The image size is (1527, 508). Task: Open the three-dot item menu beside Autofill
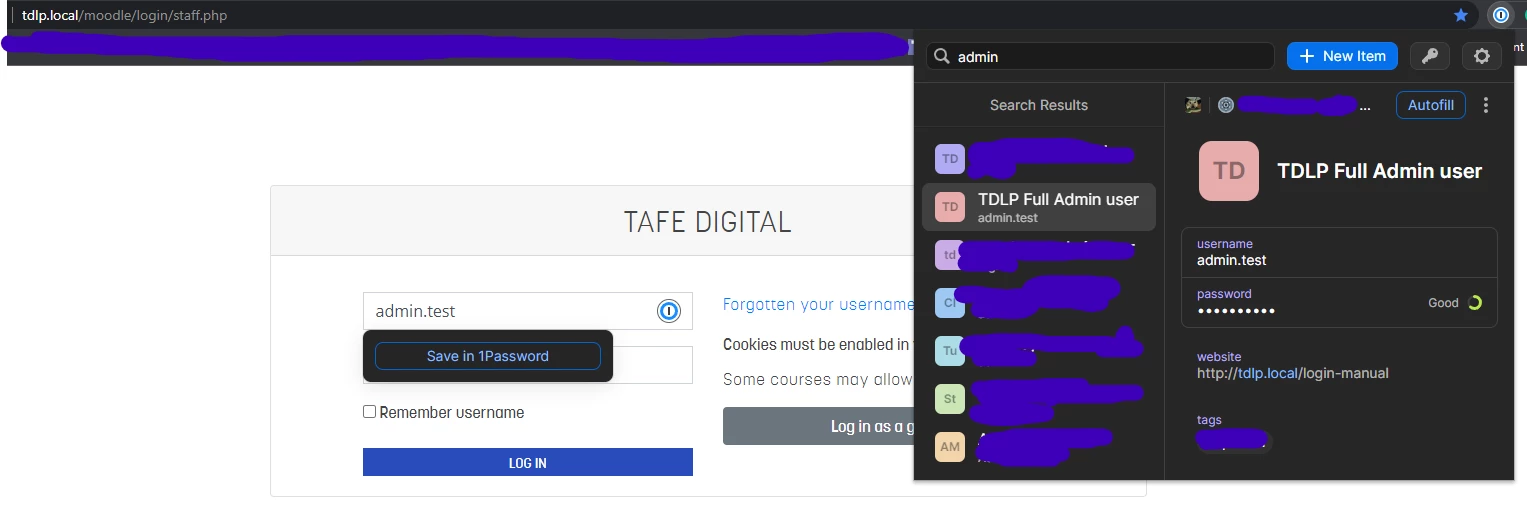[x=1486, y=105]
